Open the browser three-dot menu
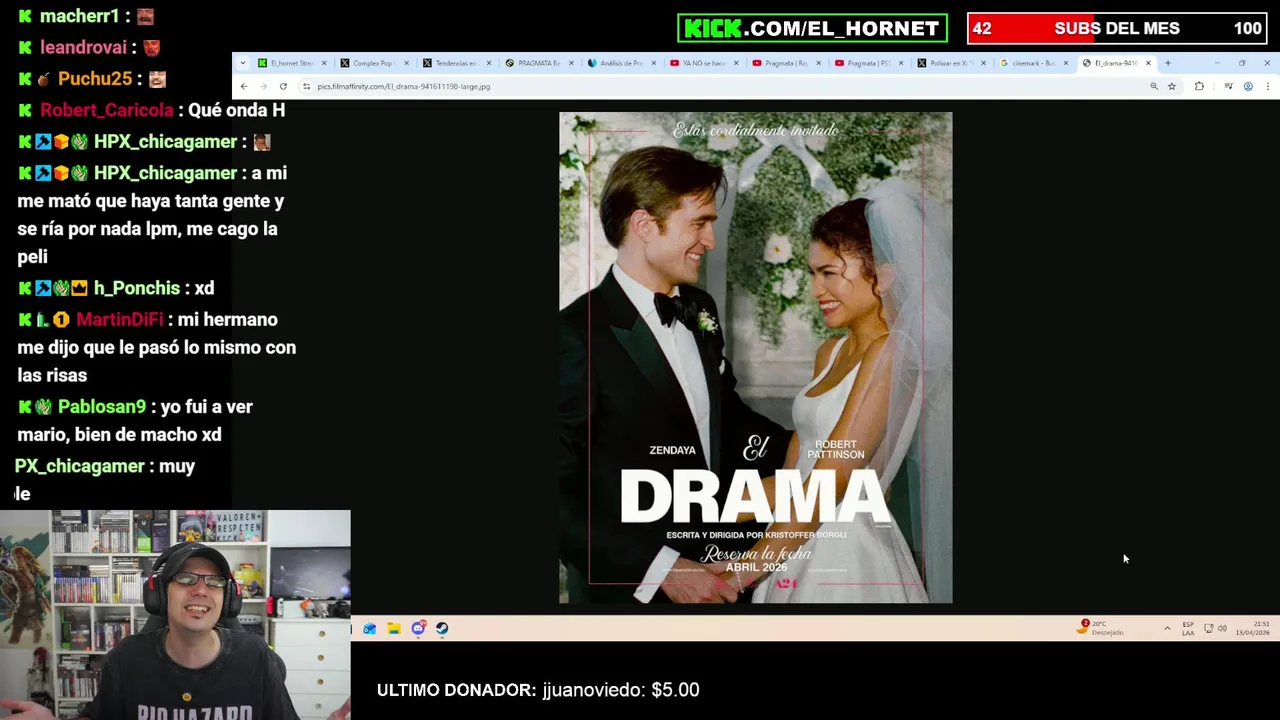 pos(1267,87)
